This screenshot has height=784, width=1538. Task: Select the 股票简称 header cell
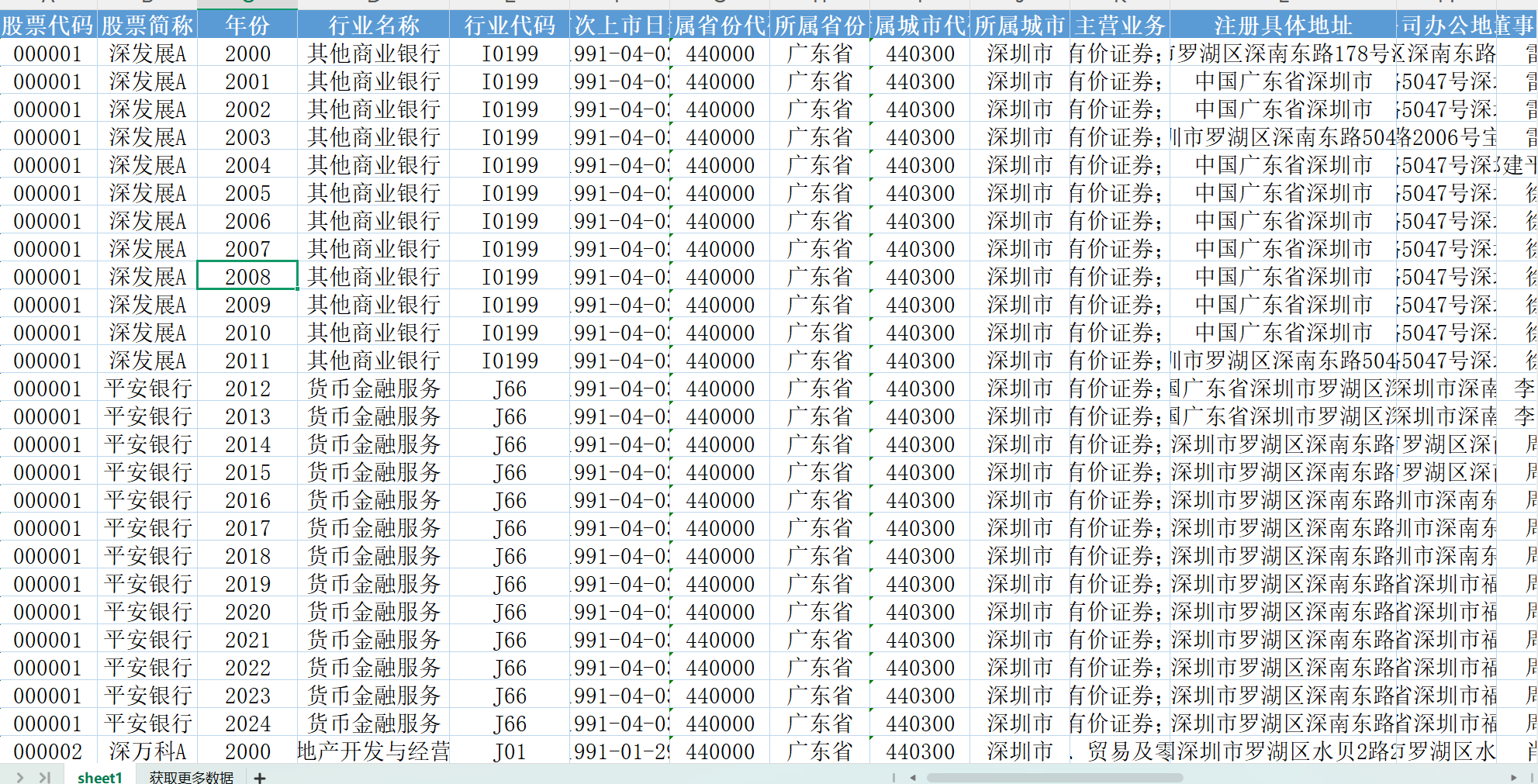pyautogui.click(x=147, y=26)
